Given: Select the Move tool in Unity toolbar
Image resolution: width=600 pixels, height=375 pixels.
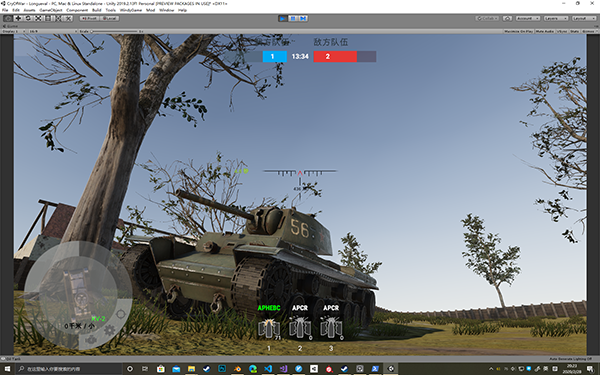Looking at the screenshot, I should pos(18,18).
